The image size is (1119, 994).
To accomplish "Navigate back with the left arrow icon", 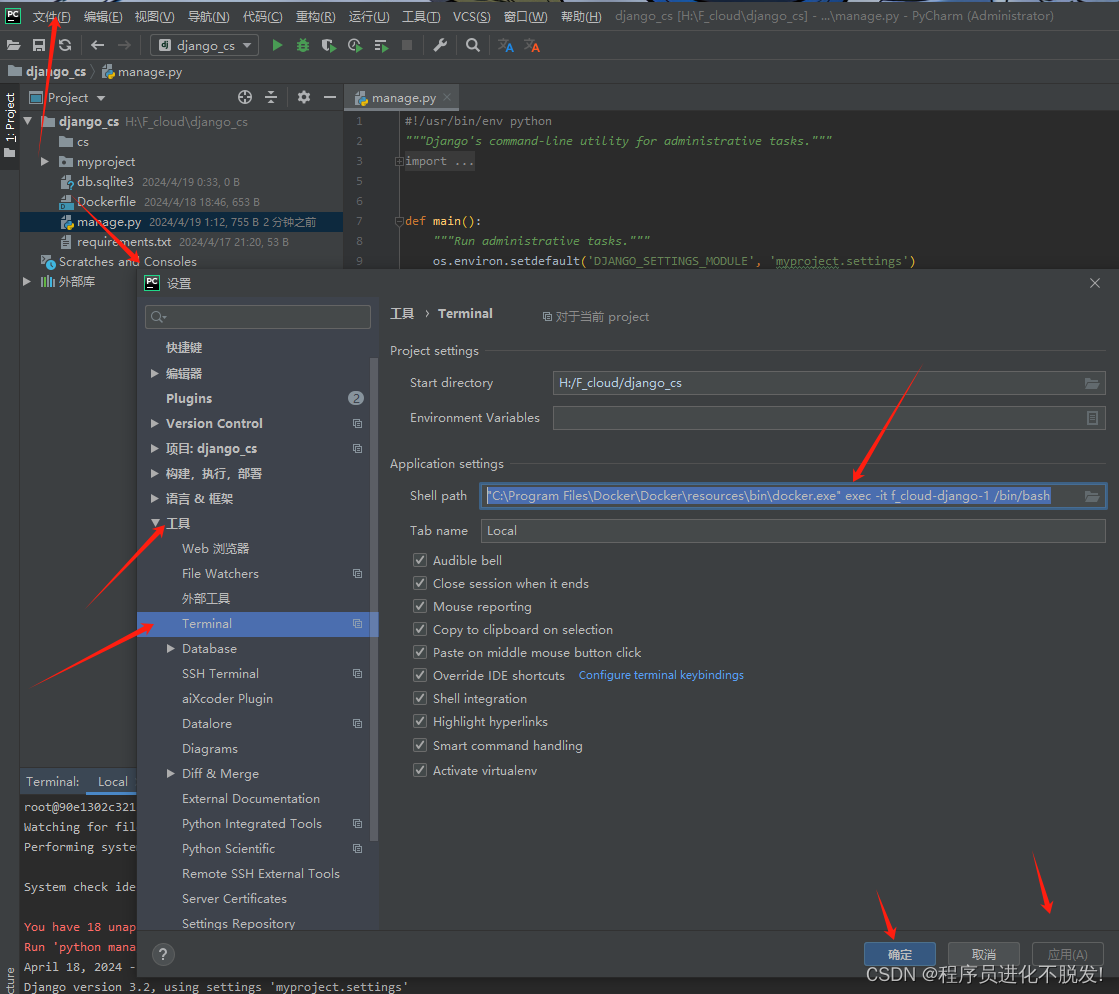I will tap(98, 46).
